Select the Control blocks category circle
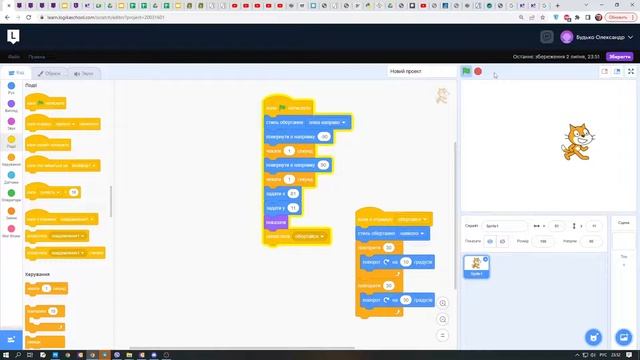This screenshot has height=360, width=640. [11, 157]
